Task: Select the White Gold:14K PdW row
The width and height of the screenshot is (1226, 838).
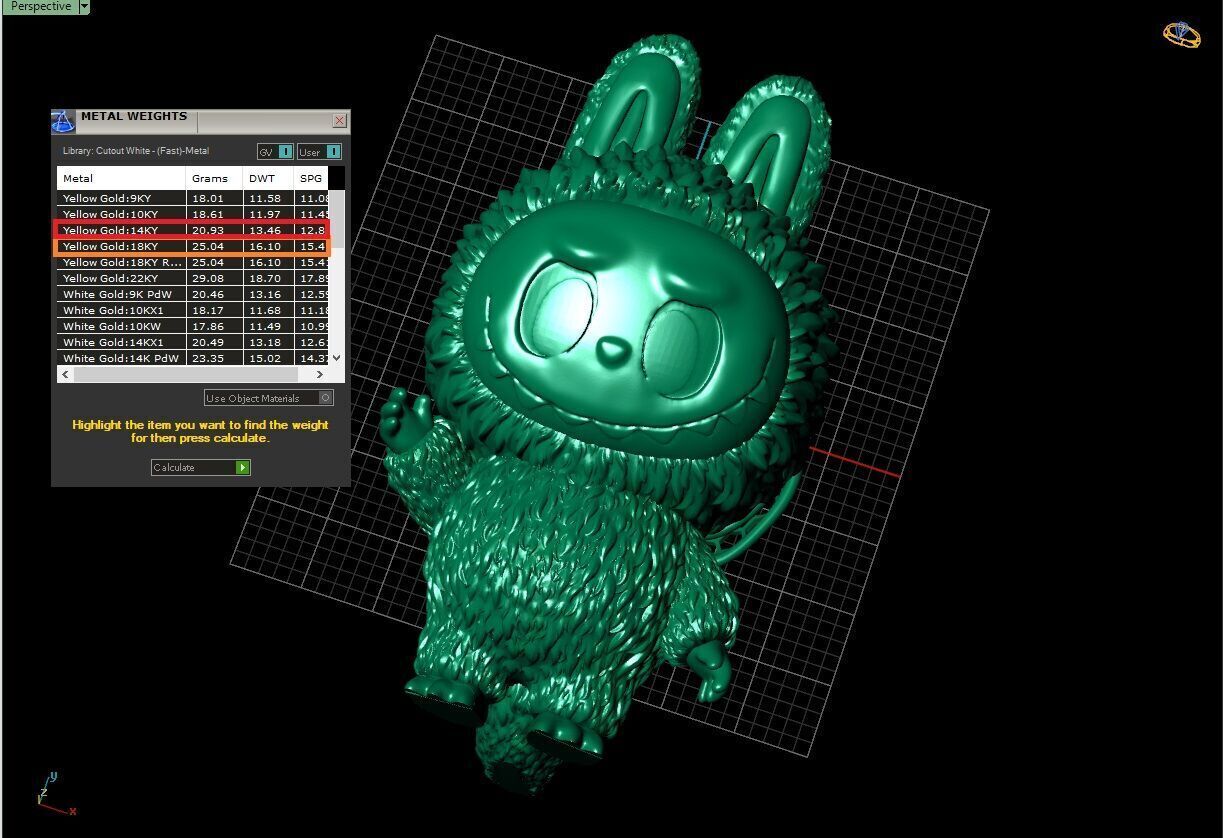Action: 192,358
